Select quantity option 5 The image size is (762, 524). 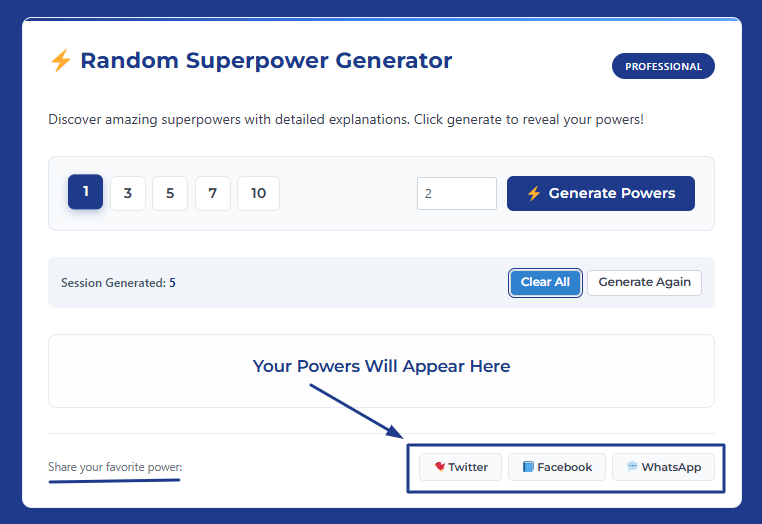click(170, 193)
